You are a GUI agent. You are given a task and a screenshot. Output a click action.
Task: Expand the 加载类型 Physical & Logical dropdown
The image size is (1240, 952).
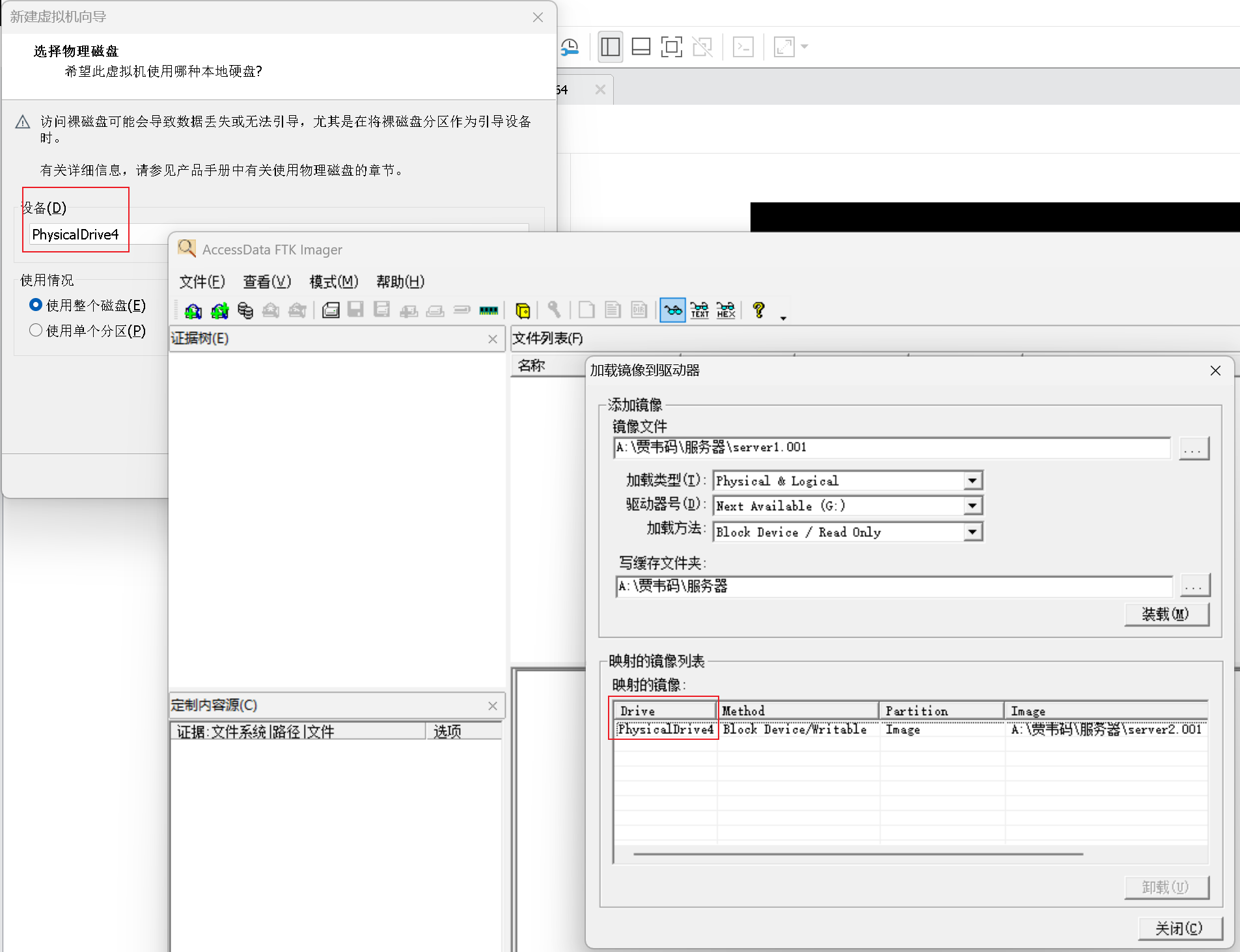[x=972, y=481]
